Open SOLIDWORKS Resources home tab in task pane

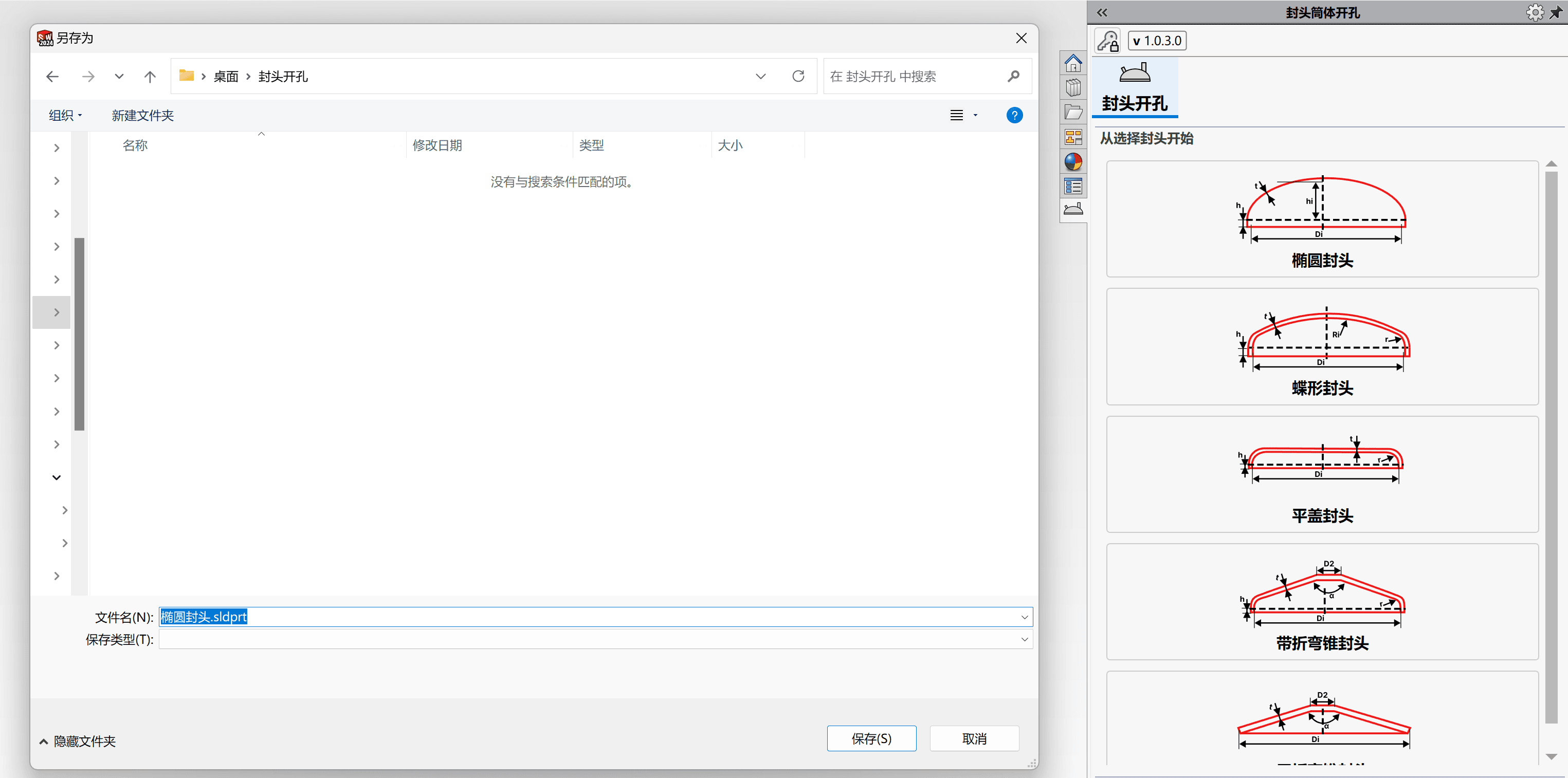(x=1073, y=63)
